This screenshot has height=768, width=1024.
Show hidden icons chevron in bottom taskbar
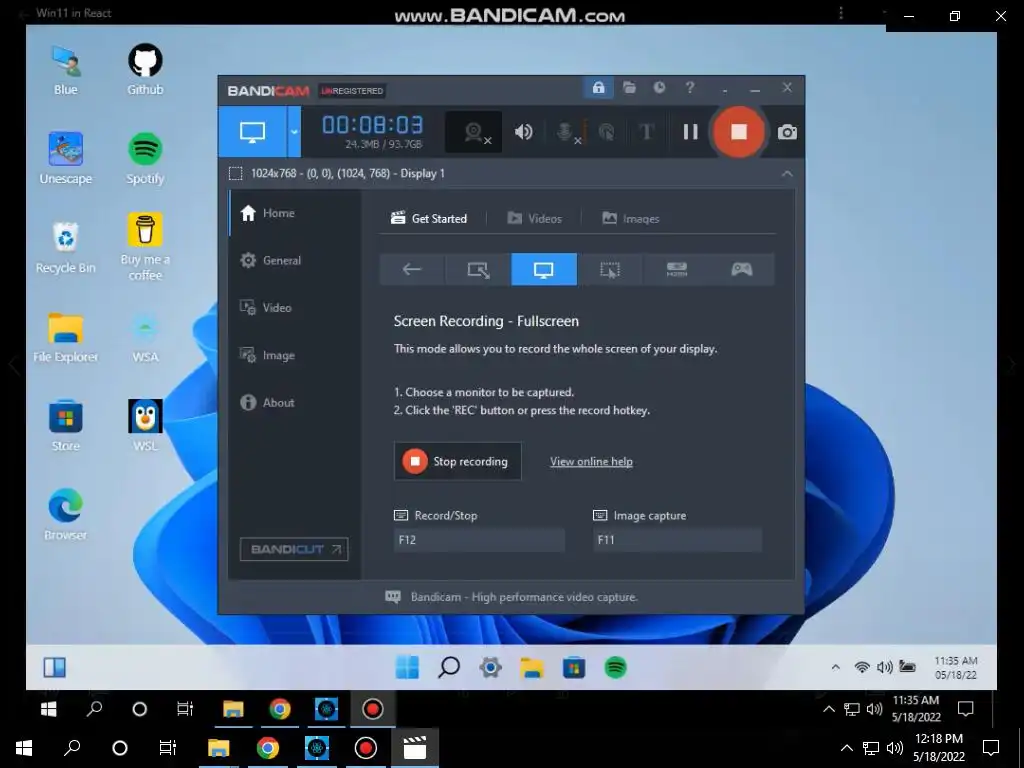click(846, 748)
